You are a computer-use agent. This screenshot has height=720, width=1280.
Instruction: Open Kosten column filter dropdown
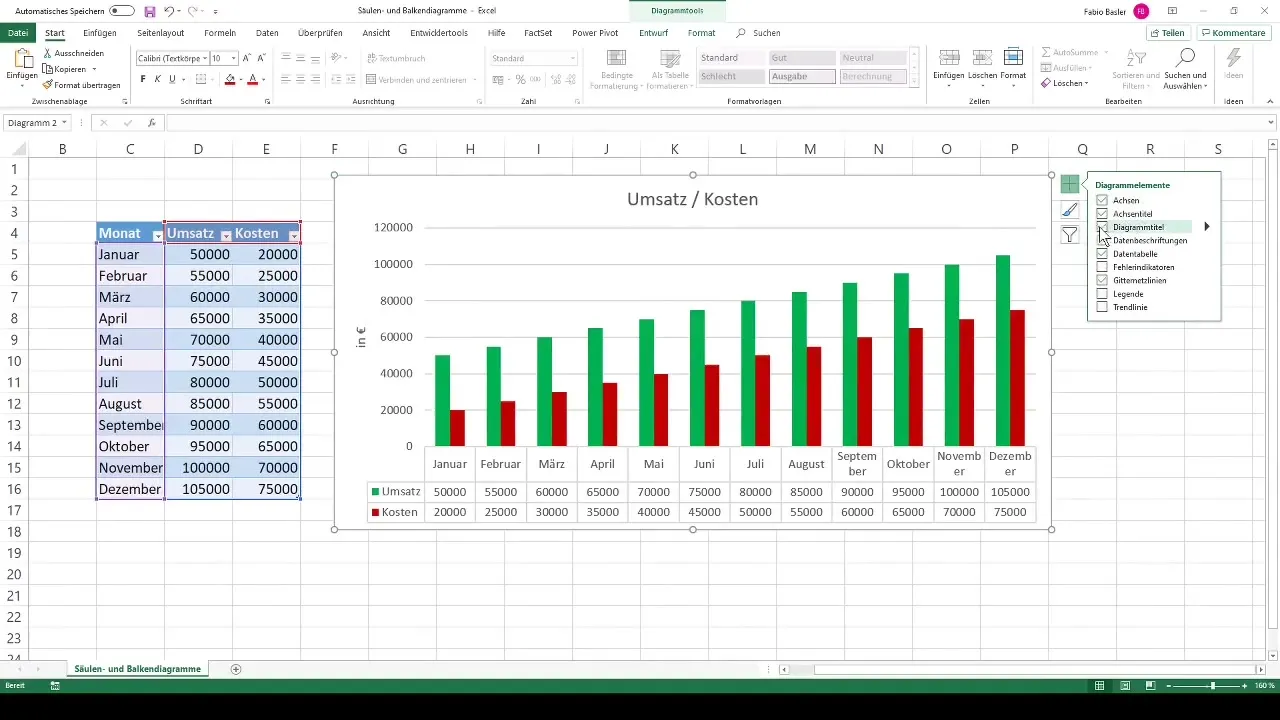pos(293,234)
